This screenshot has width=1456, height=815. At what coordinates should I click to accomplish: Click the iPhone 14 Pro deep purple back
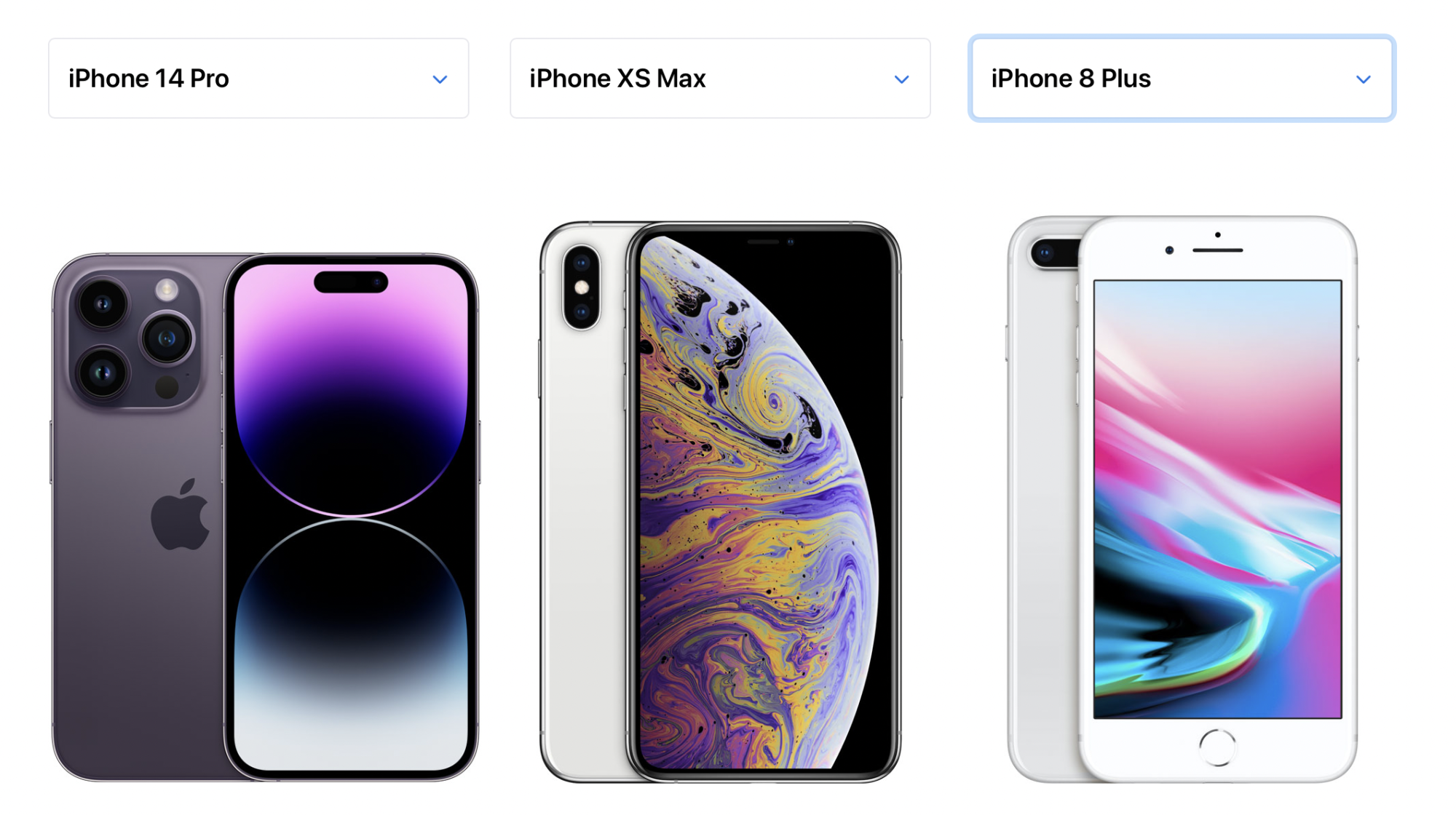(138, 597)
